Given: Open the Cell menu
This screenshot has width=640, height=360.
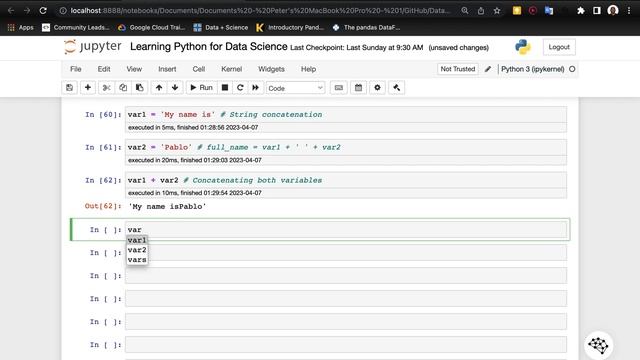Looking at the screenshot, I should click(199, 69).
